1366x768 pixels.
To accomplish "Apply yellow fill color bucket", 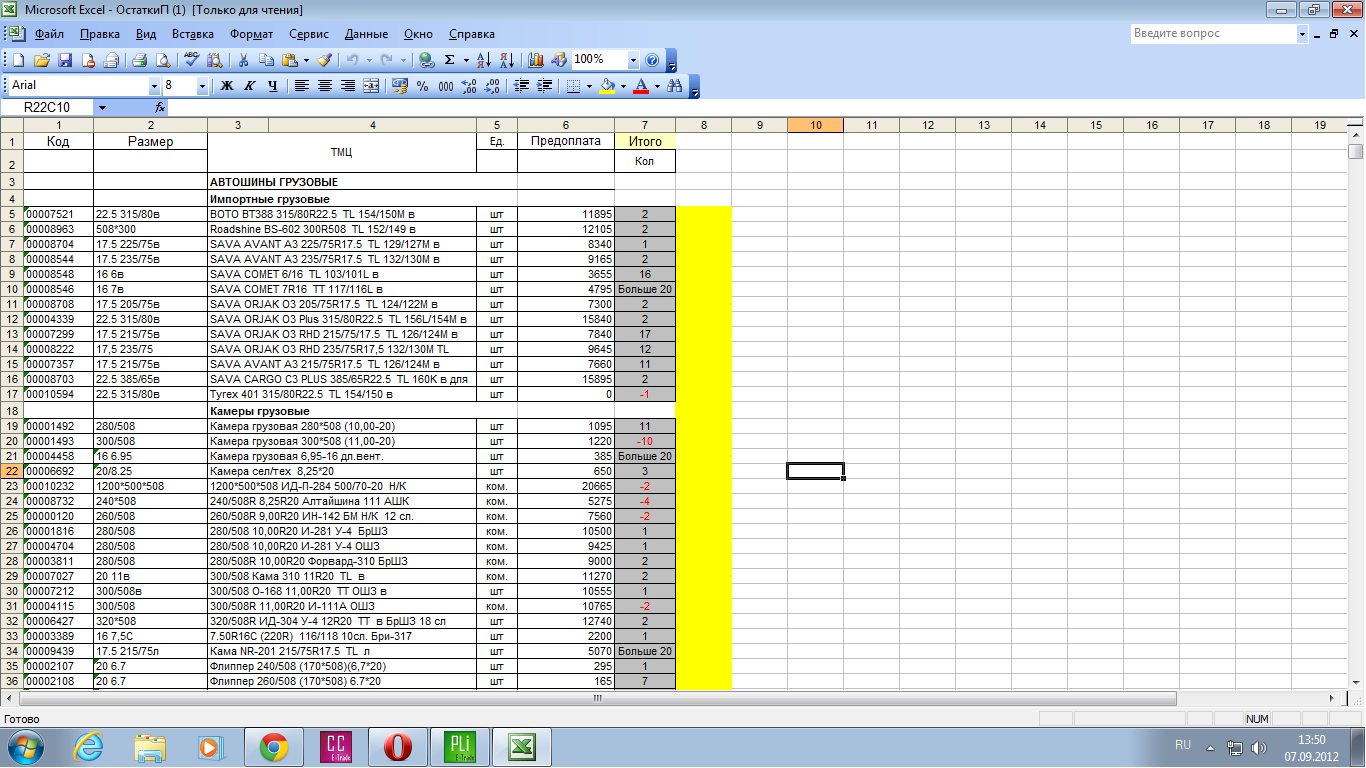I will 607,86.
